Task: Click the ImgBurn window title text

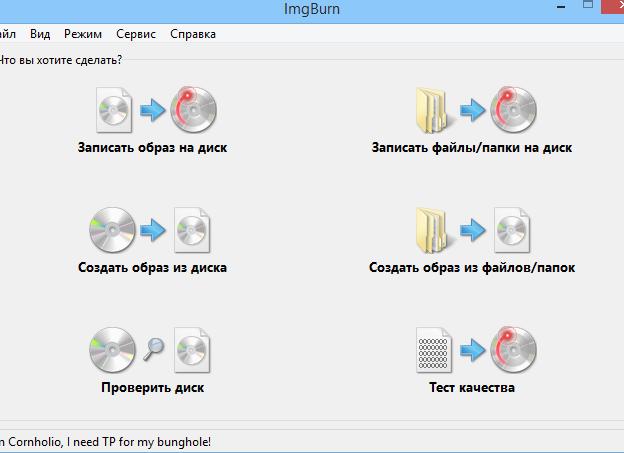Action: (x=312, y=9)
